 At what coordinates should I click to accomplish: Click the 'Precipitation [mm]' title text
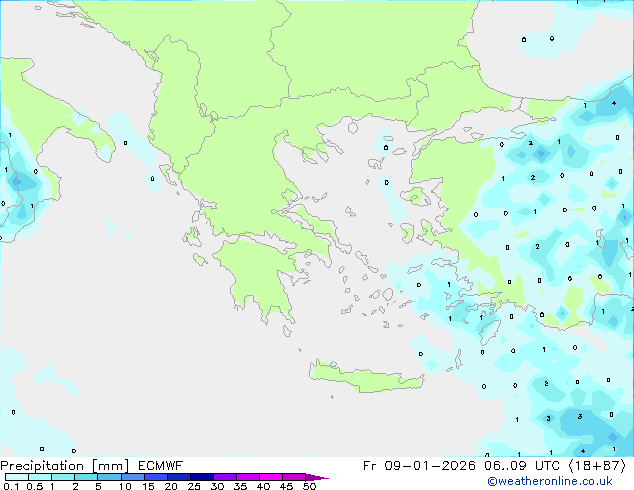click(x=65, y=466)
